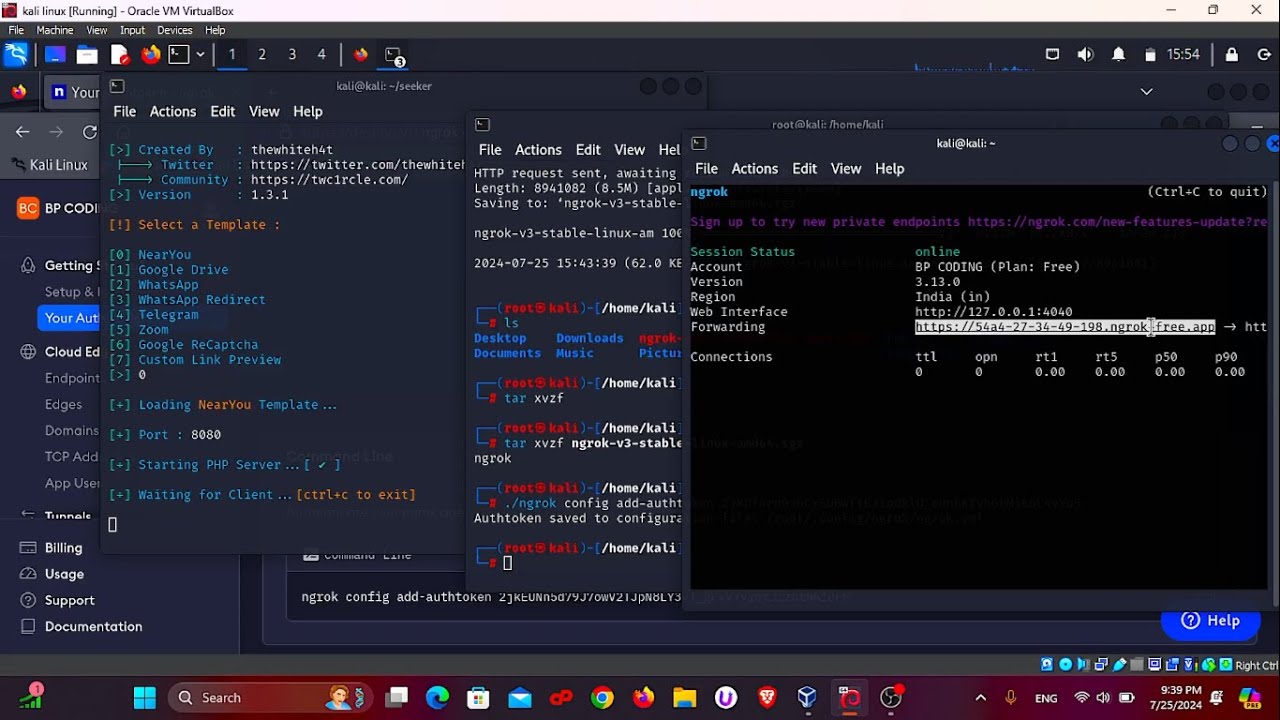This screenshot has height=720, width=1280.
Task: Select the Firefox task button in Kali panel
Action: (x=361, y=54)
